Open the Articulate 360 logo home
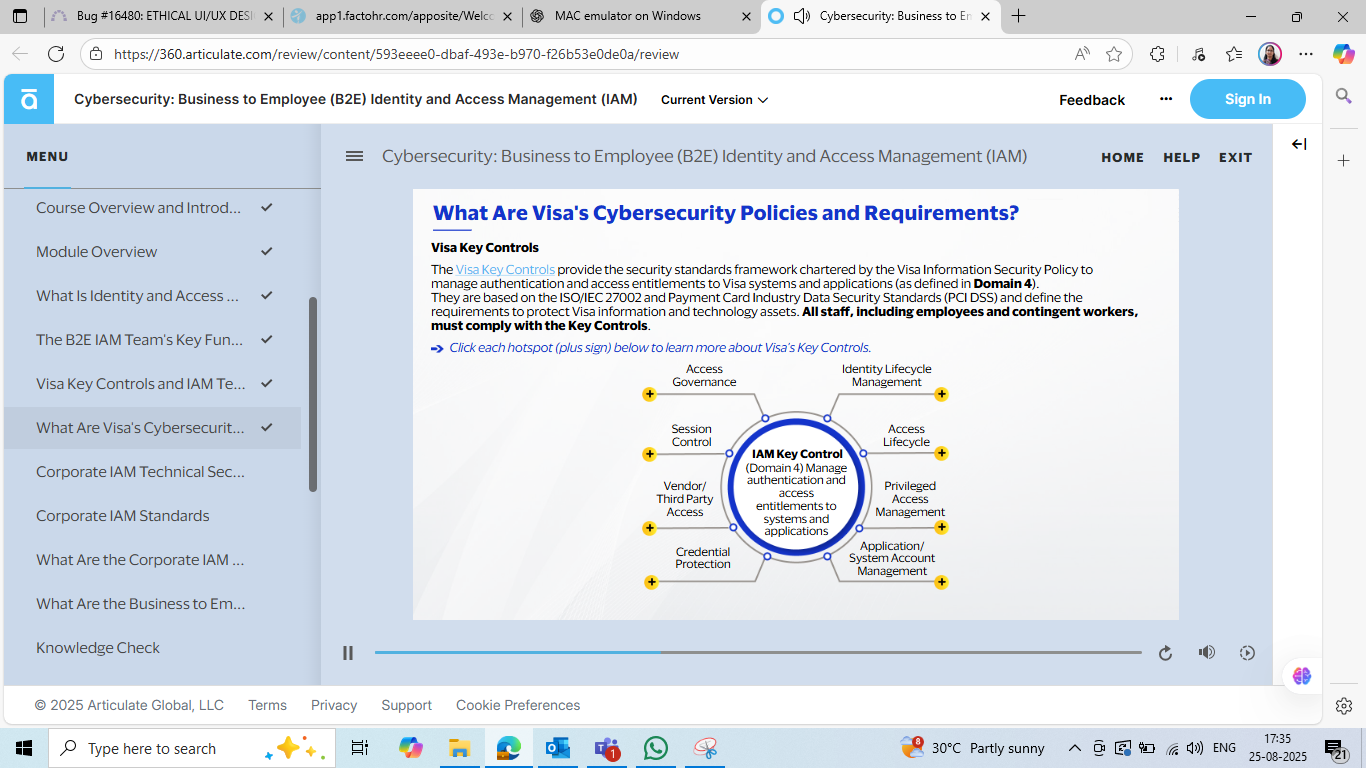The width and height of the screenshot is (1366, 768). (x=29, y=99)
